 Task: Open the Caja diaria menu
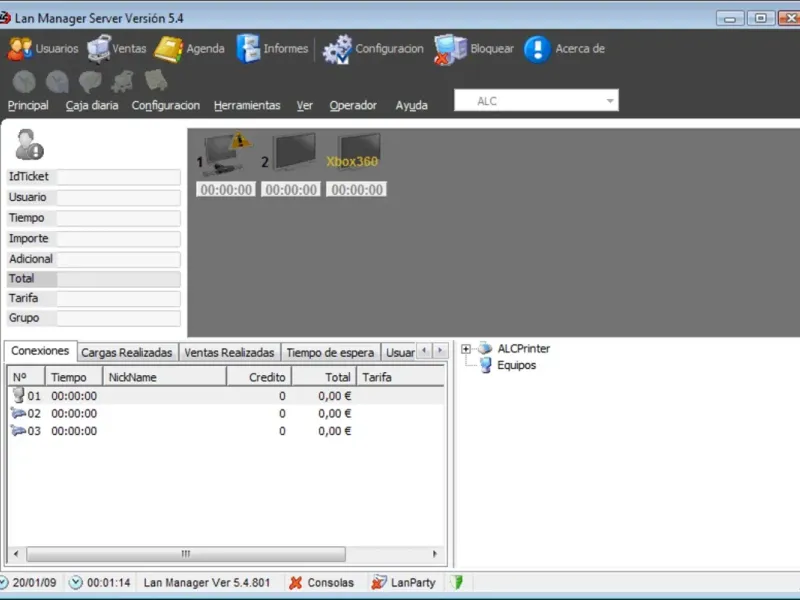pyautogui.click(x=91, y=105)
